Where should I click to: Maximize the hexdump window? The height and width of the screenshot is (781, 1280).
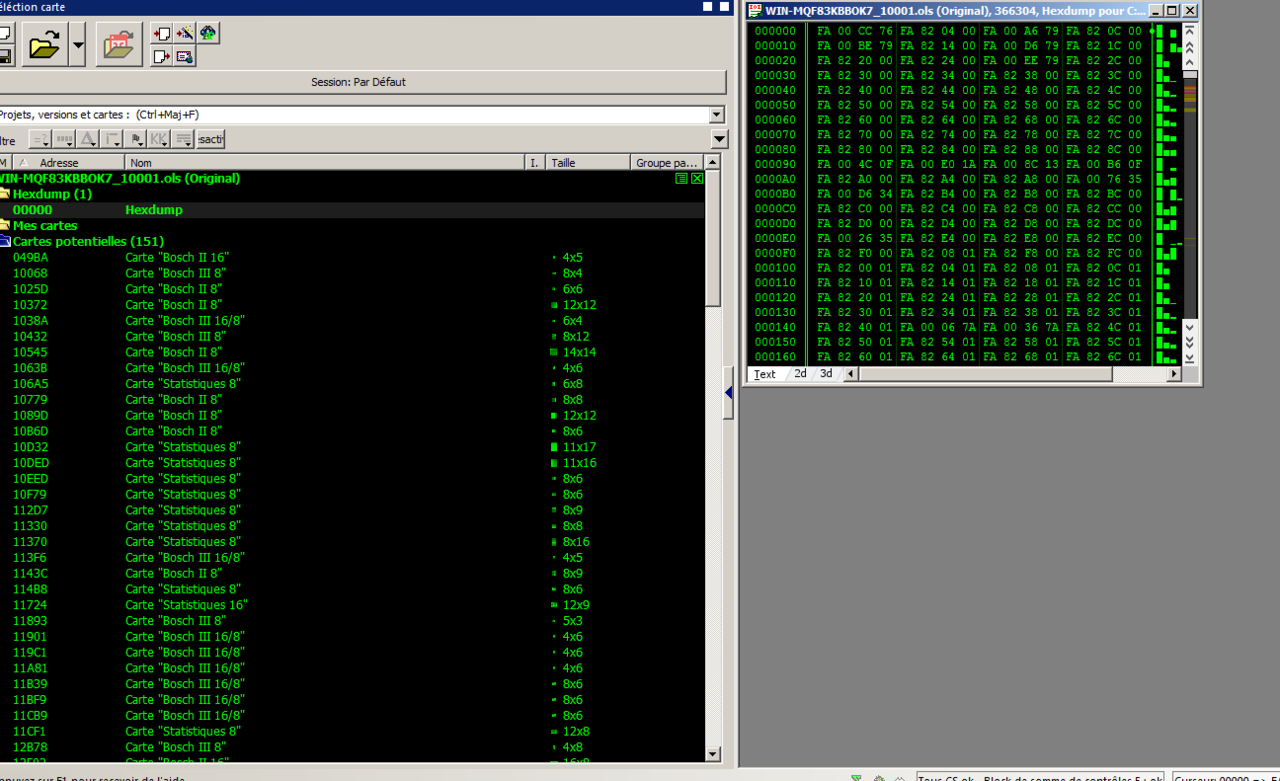pos(1173,10)
